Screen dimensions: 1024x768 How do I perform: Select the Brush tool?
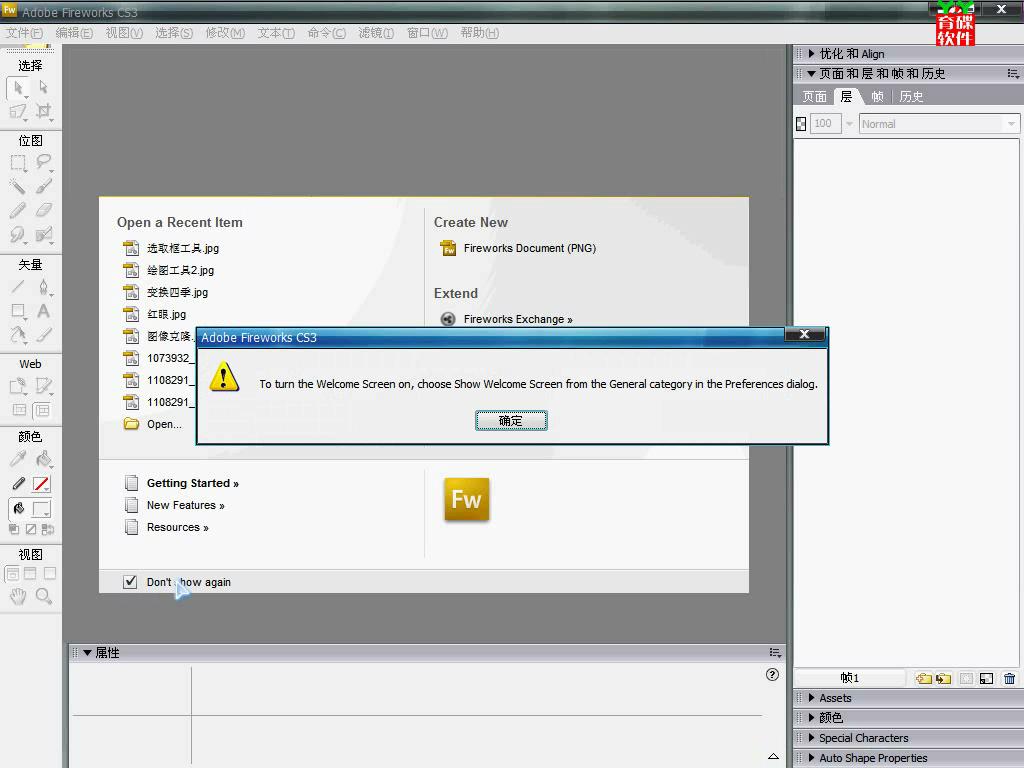[43, 187]
